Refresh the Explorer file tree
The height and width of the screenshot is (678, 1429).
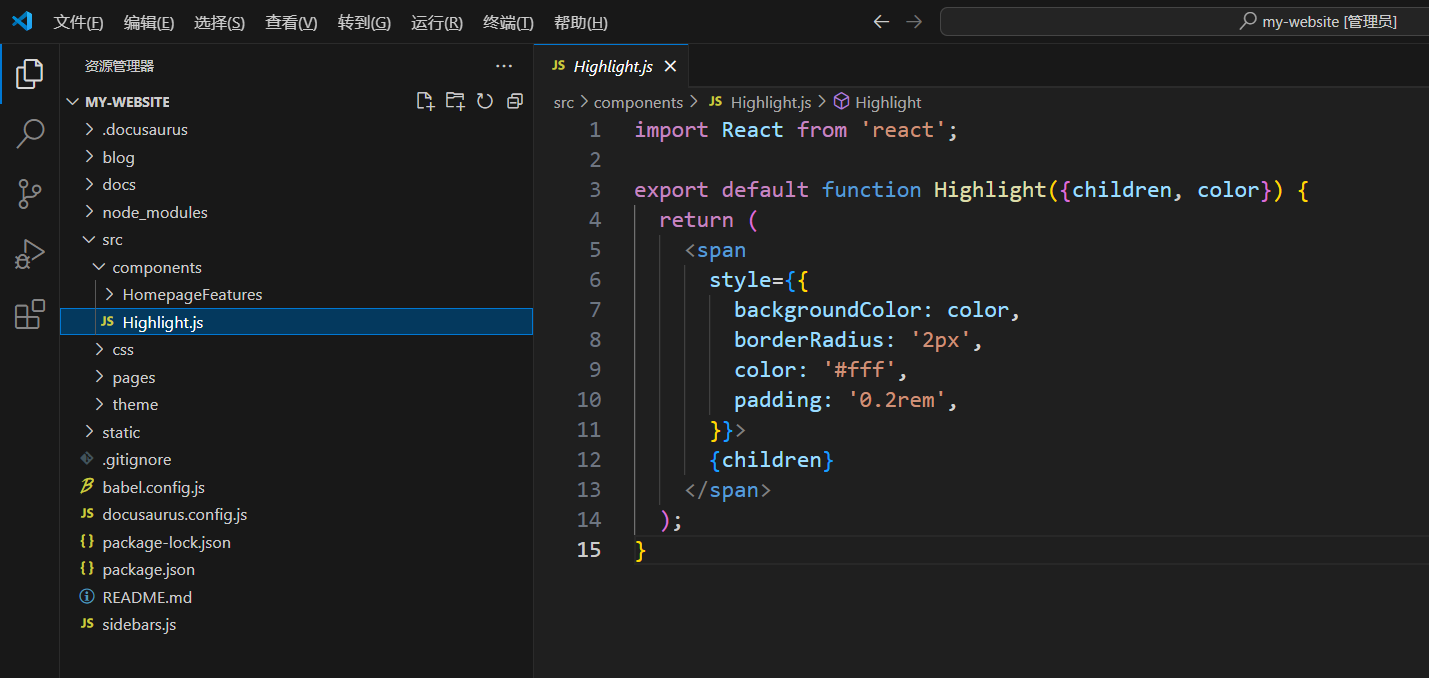(485, 101)
